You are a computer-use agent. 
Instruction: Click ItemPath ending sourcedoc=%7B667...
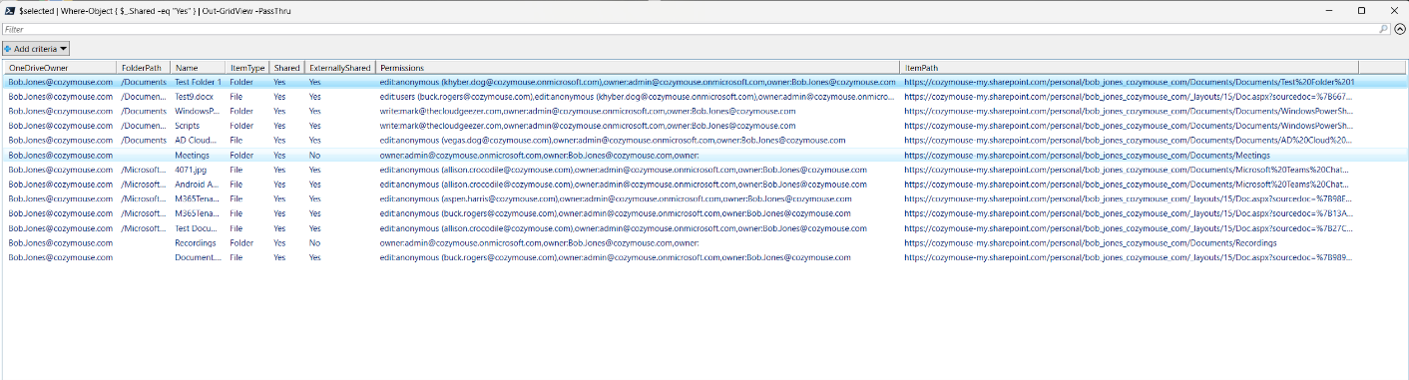coord(1129,97)
